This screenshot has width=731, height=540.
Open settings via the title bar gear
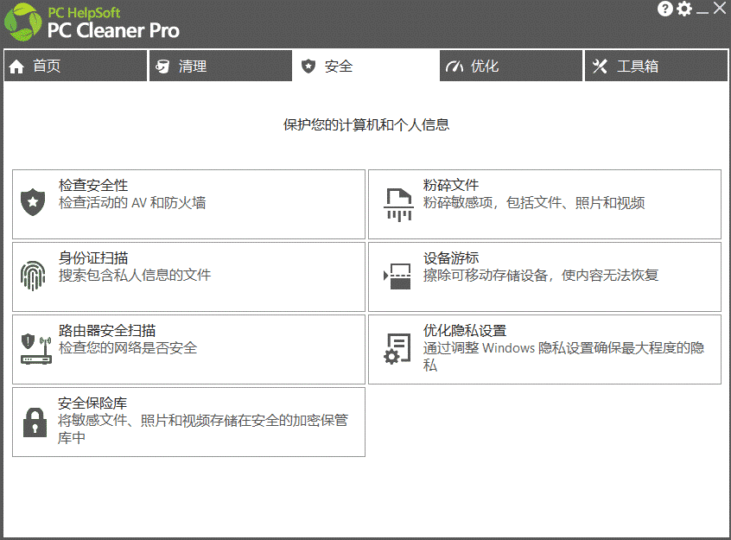[x=684, y=9]
